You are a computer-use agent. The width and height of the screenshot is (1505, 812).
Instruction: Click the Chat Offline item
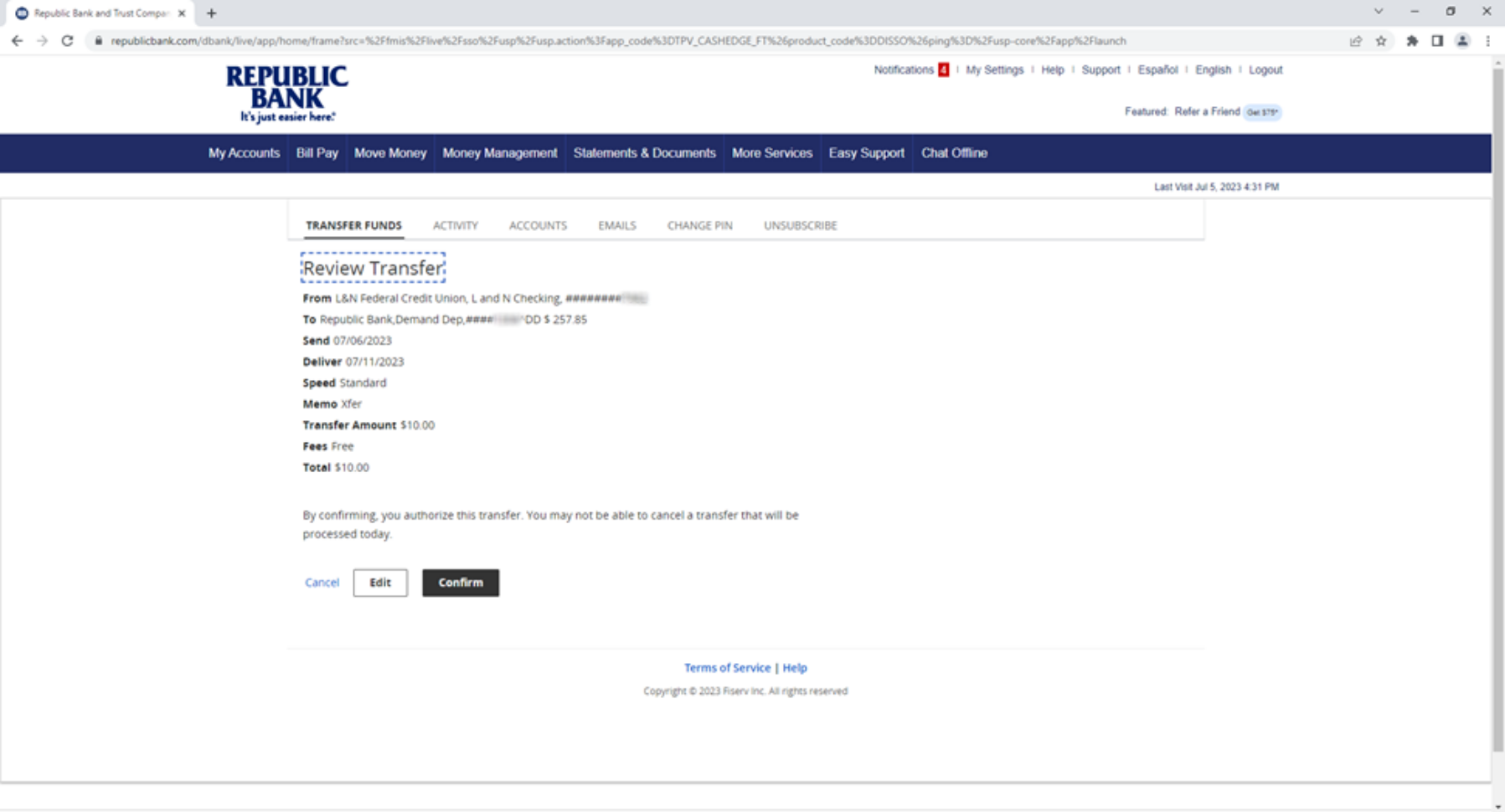(x=954, y=153)
